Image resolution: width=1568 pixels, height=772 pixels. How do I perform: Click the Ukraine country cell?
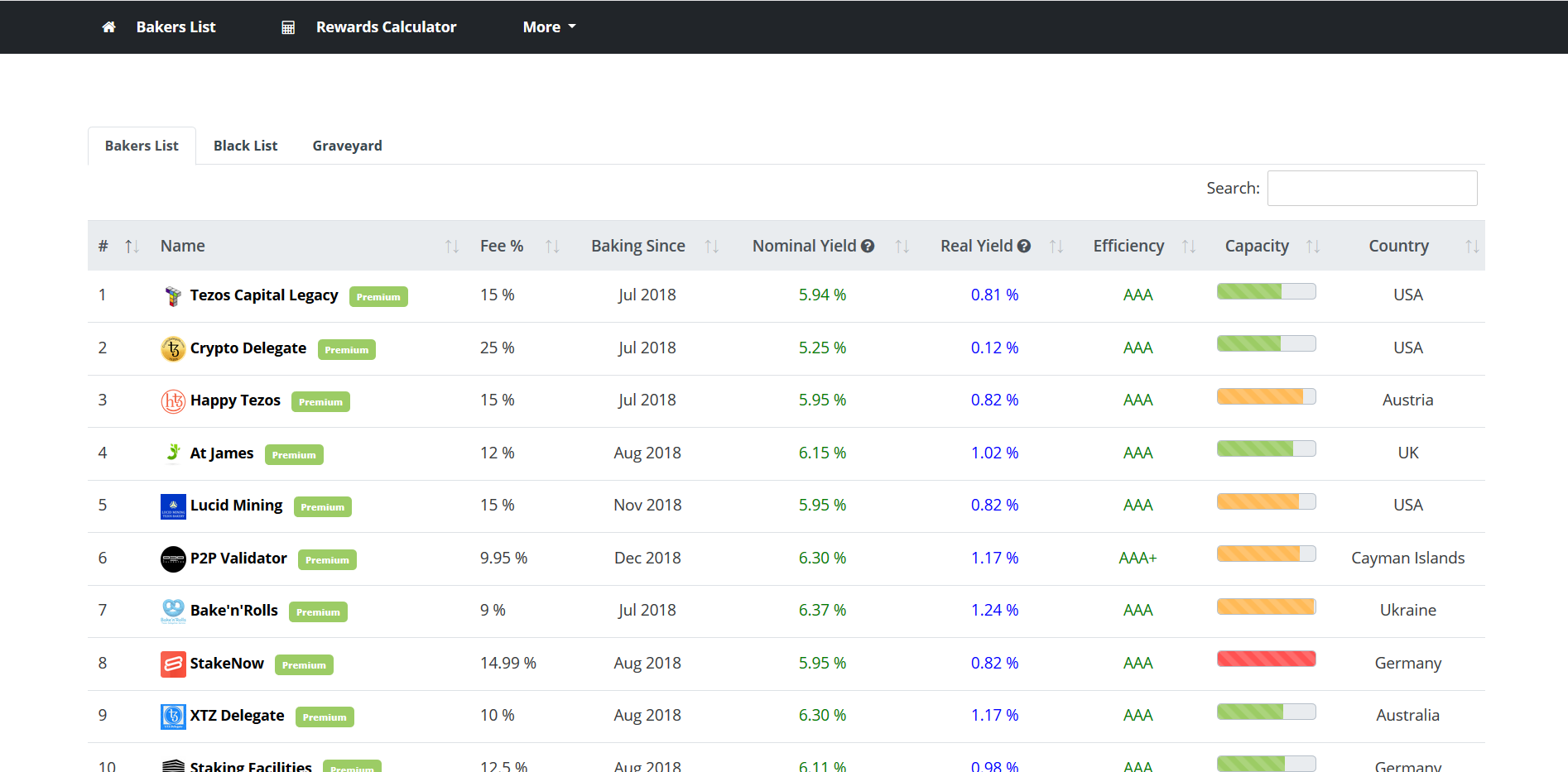1407,611
